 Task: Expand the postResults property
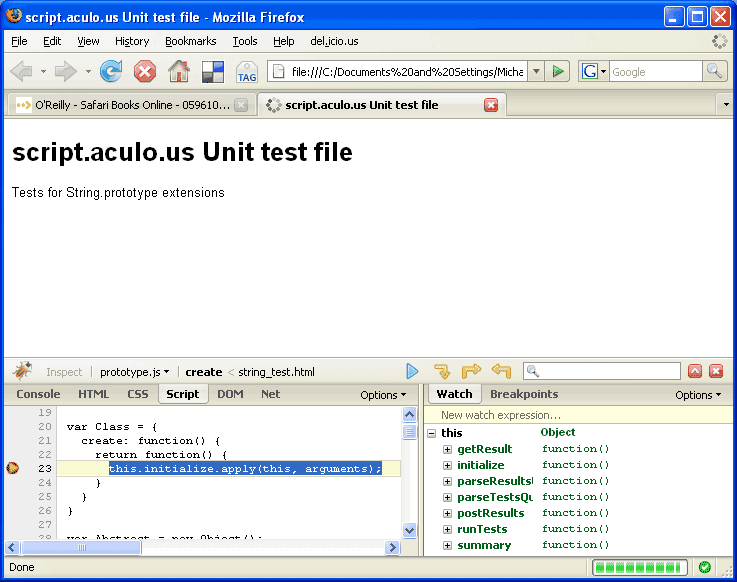pyautogui.click(x=447, y=513)
